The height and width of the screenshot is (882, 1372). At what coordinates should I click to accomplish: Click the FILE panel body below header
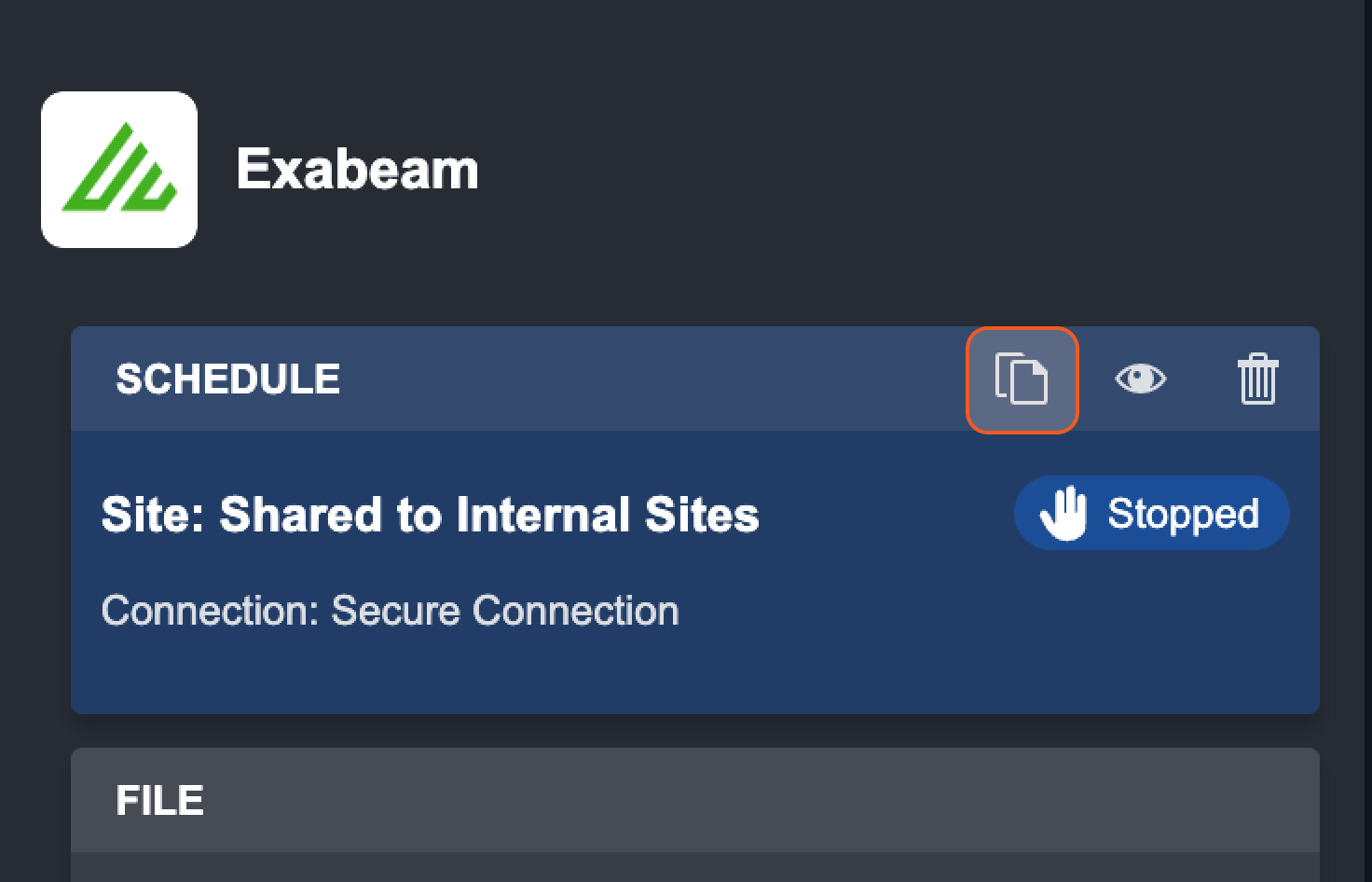click(694, 867)
